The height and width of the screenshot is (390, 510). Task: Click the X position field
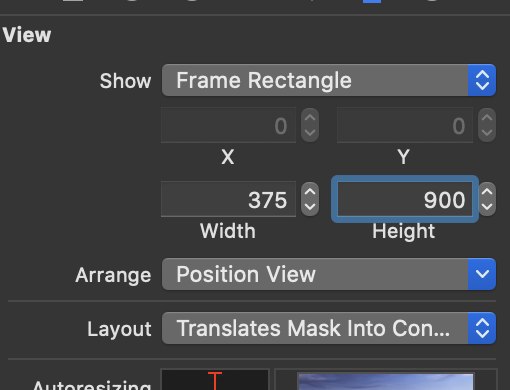coord(228,125)
